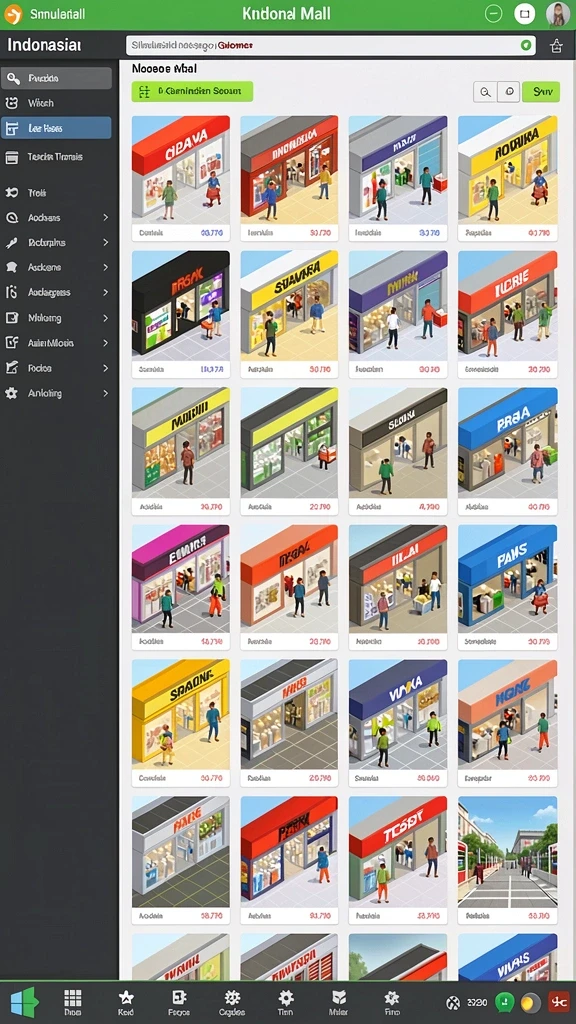Click the green chat icon in system tray
Image resolution: width=576 pixels, height=1024 pixels.
[505, 1002]
